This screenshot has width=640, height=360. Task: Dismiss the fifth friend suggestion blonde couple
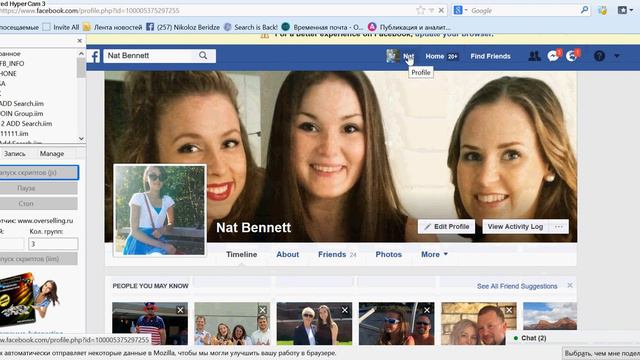[509, 310]
